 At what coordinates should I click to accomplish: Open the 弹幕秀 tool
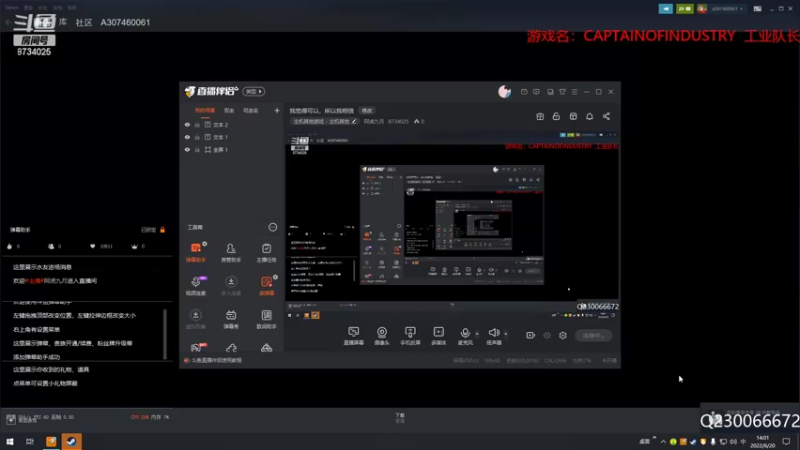click(x=231, y=319)
